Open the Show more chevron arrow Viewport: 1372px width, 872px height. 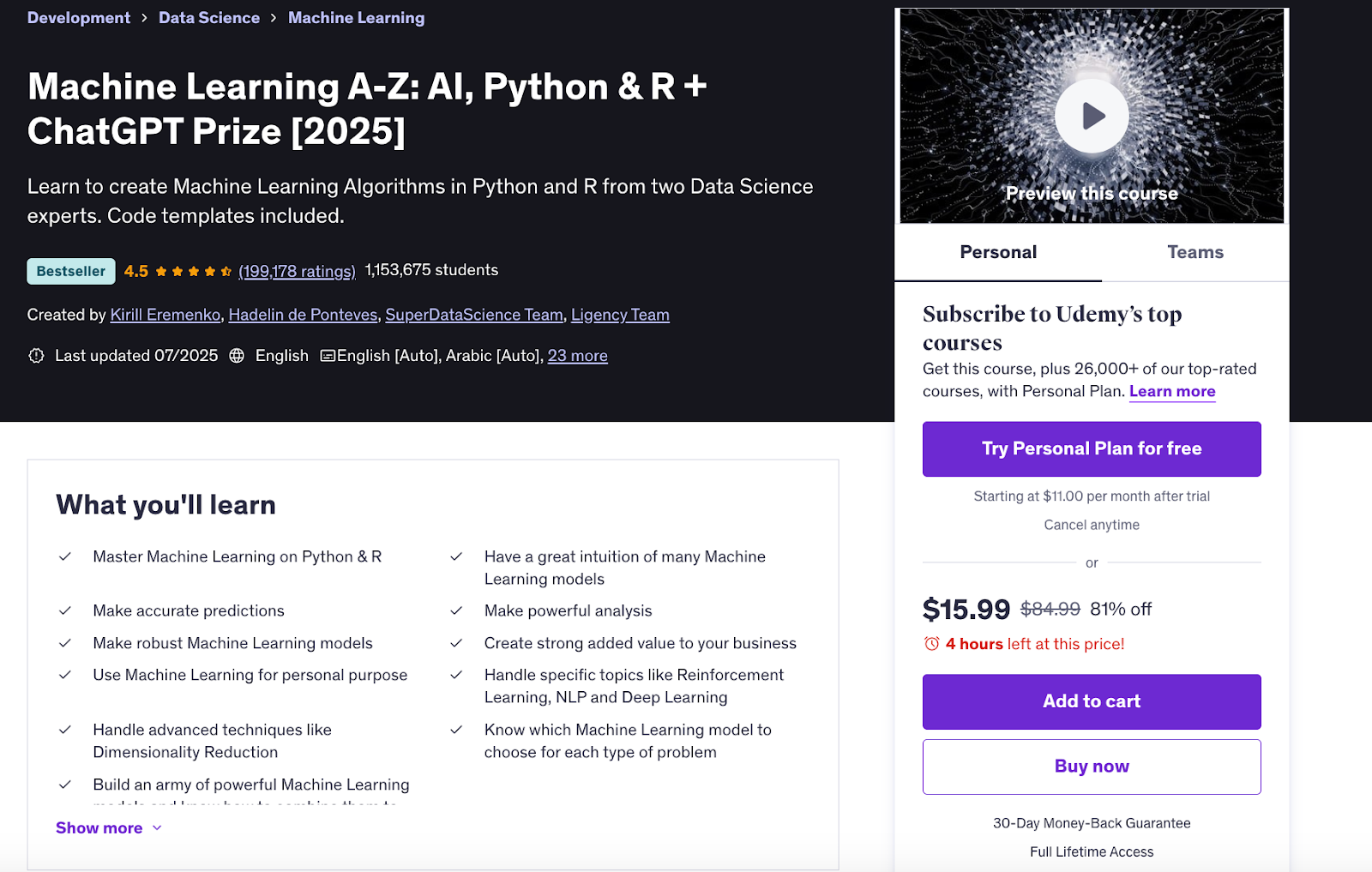(156, 827)
